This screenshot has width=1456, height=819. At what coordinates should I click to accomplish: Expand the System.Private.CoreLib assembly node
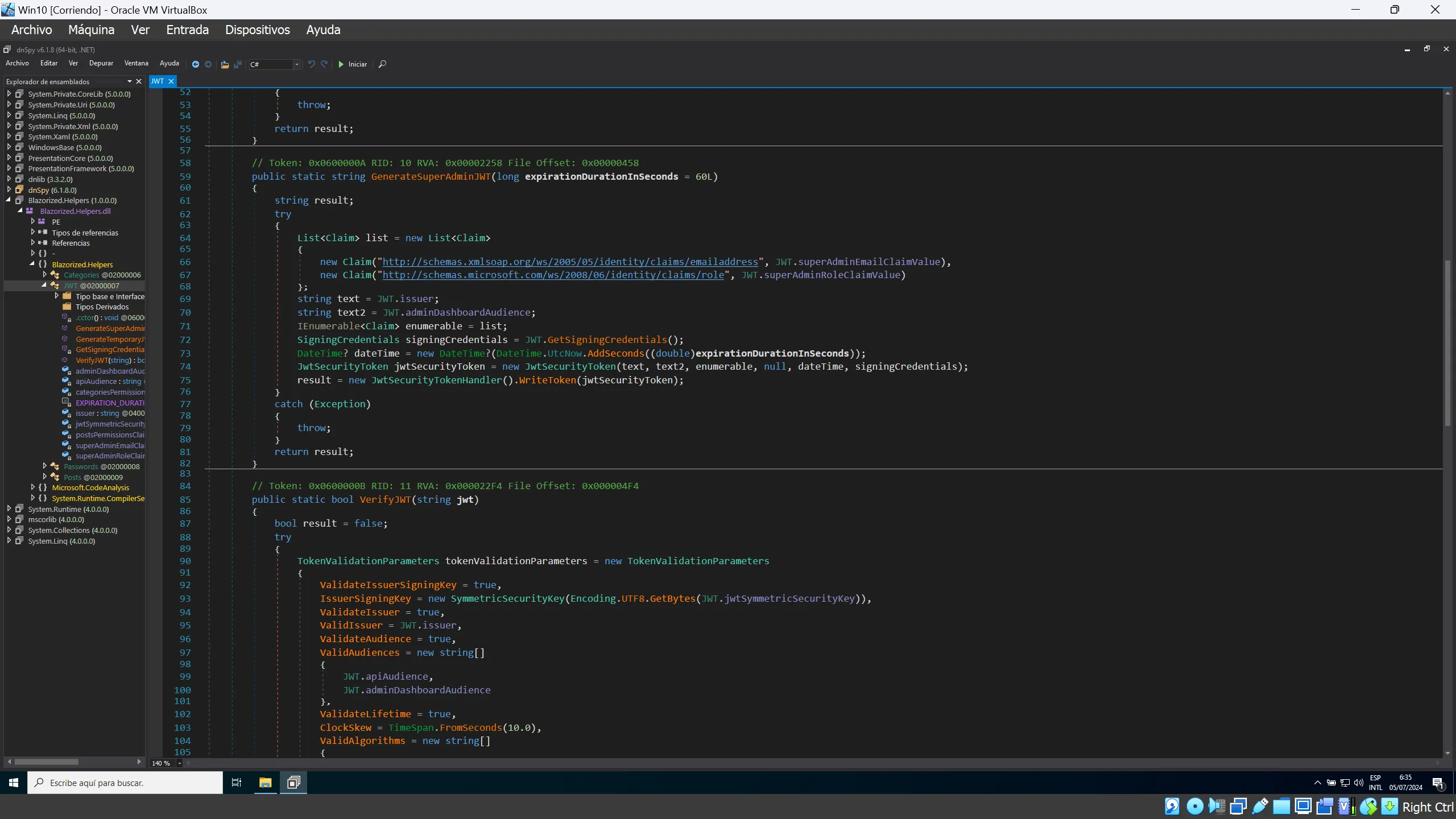tap(9, 94)
